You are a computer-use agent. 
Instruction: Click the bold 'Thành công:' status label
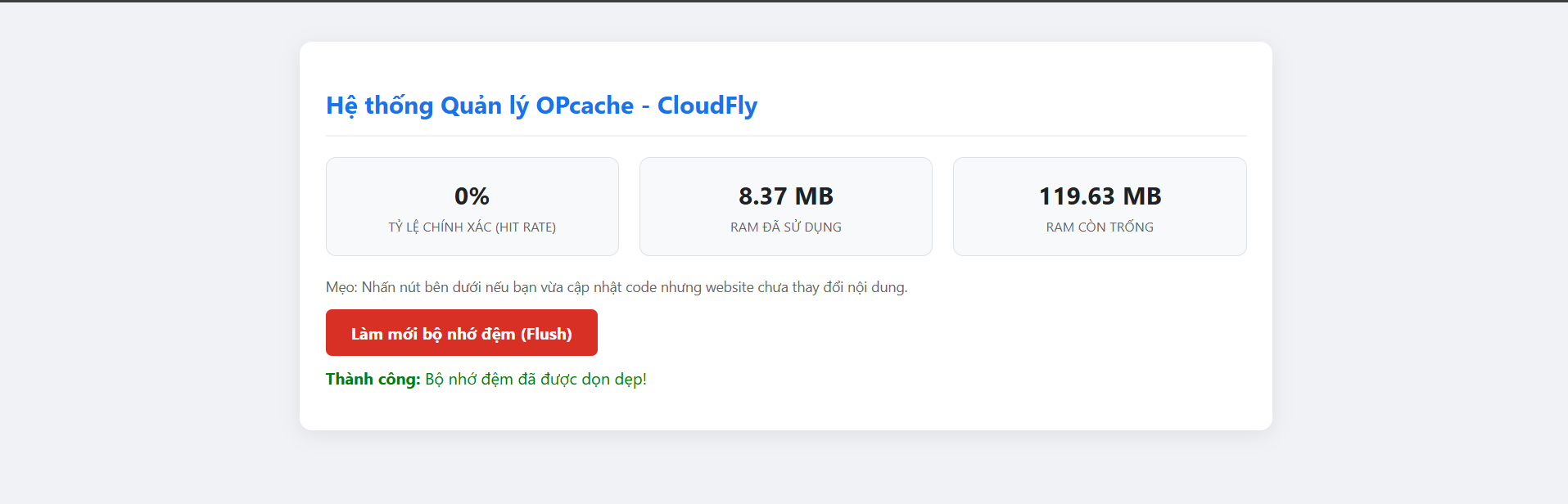[373, 379]
